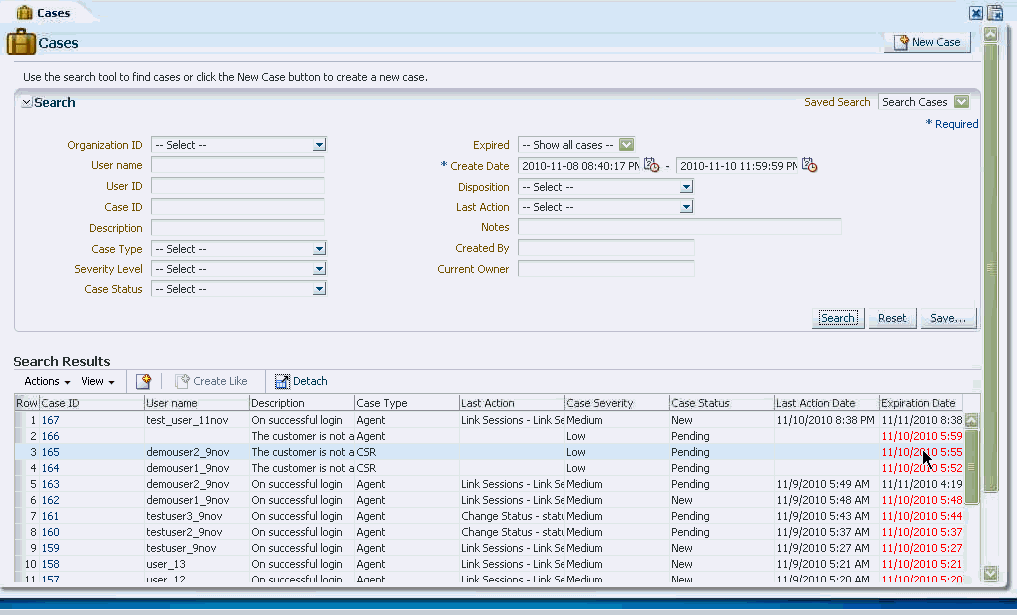
Task: Click the User name input field
Action: click(237, 166)
